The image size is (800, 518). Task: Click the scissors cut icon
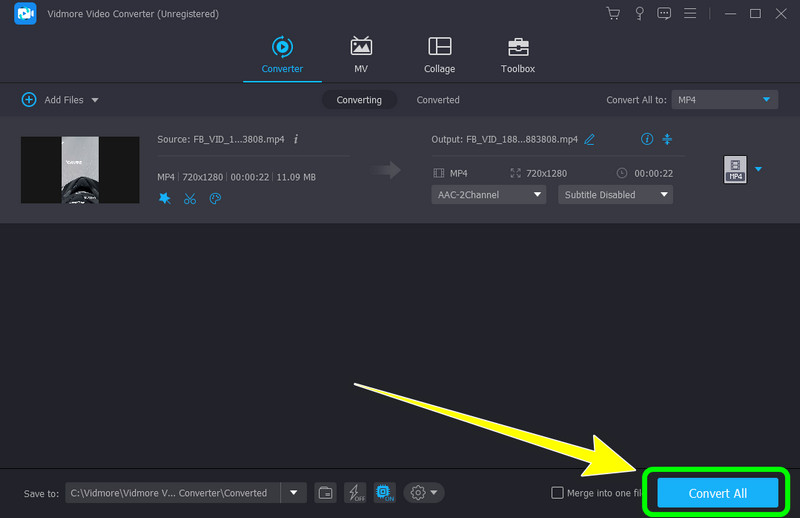coord(190,199)
